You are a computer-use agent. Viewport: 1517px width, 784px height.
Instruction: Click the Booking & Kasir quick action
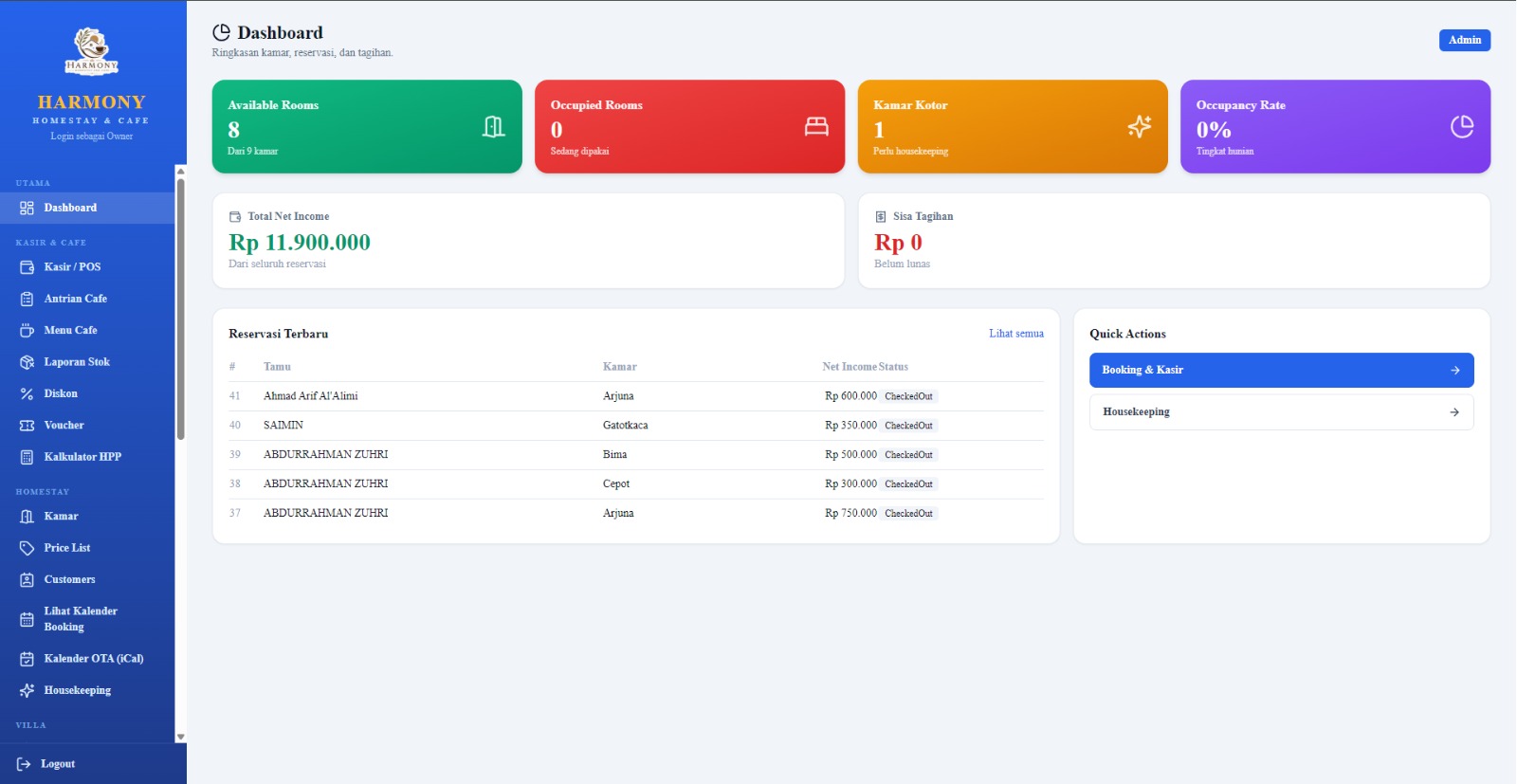coord(1281,371)
